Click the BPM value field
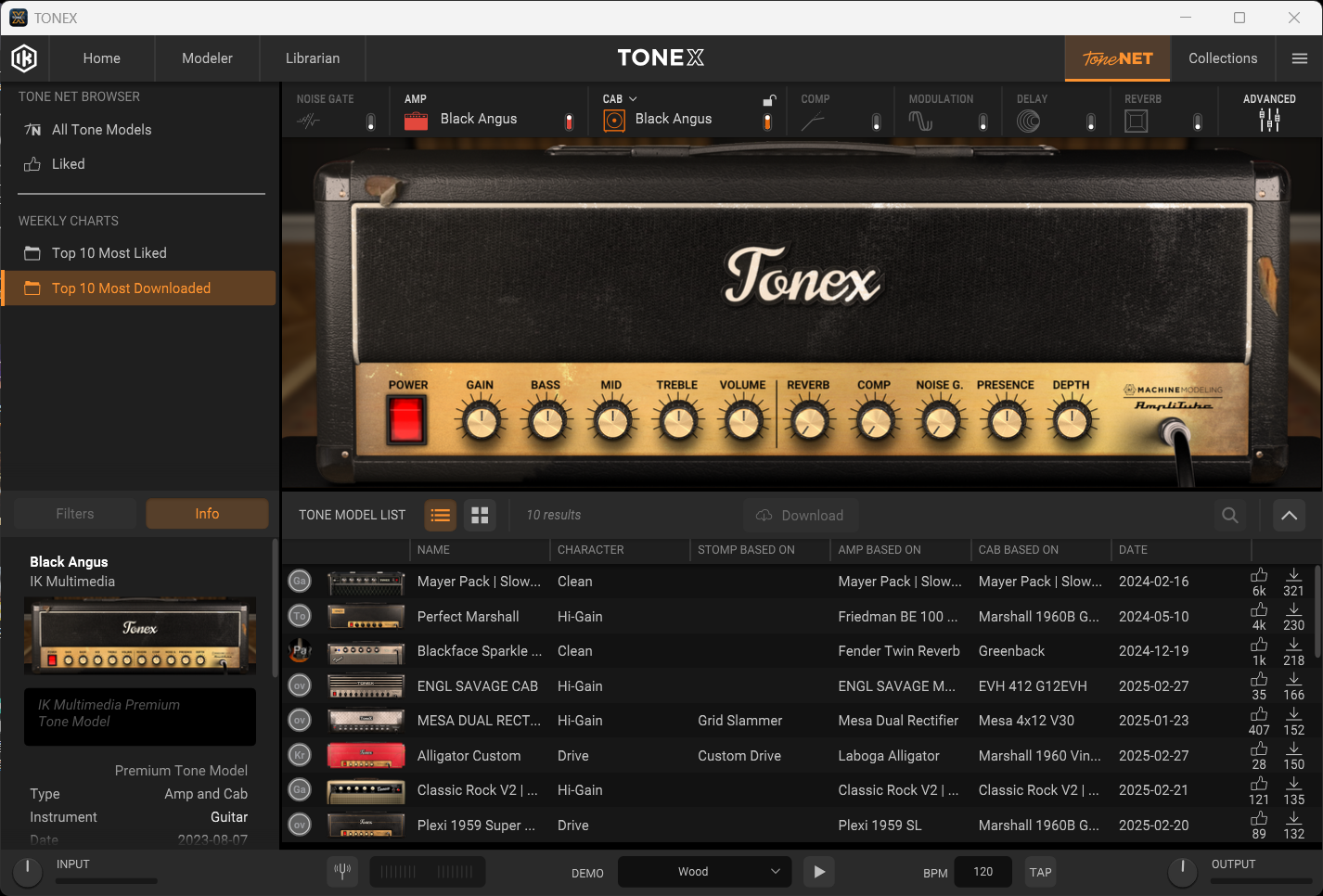Screen dimensions: 1323x896 (983, 872)
